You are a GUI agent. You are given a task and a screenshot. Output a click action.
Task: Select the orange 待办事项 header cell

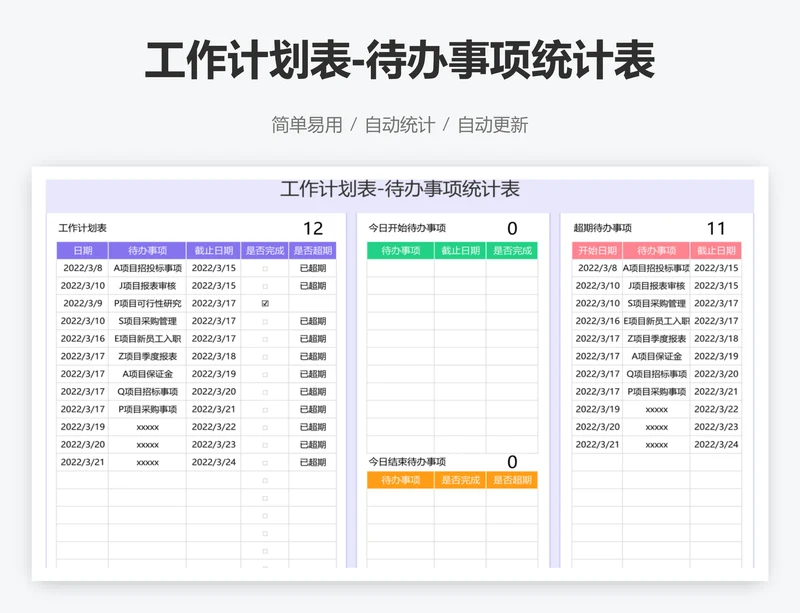(400, 480)
